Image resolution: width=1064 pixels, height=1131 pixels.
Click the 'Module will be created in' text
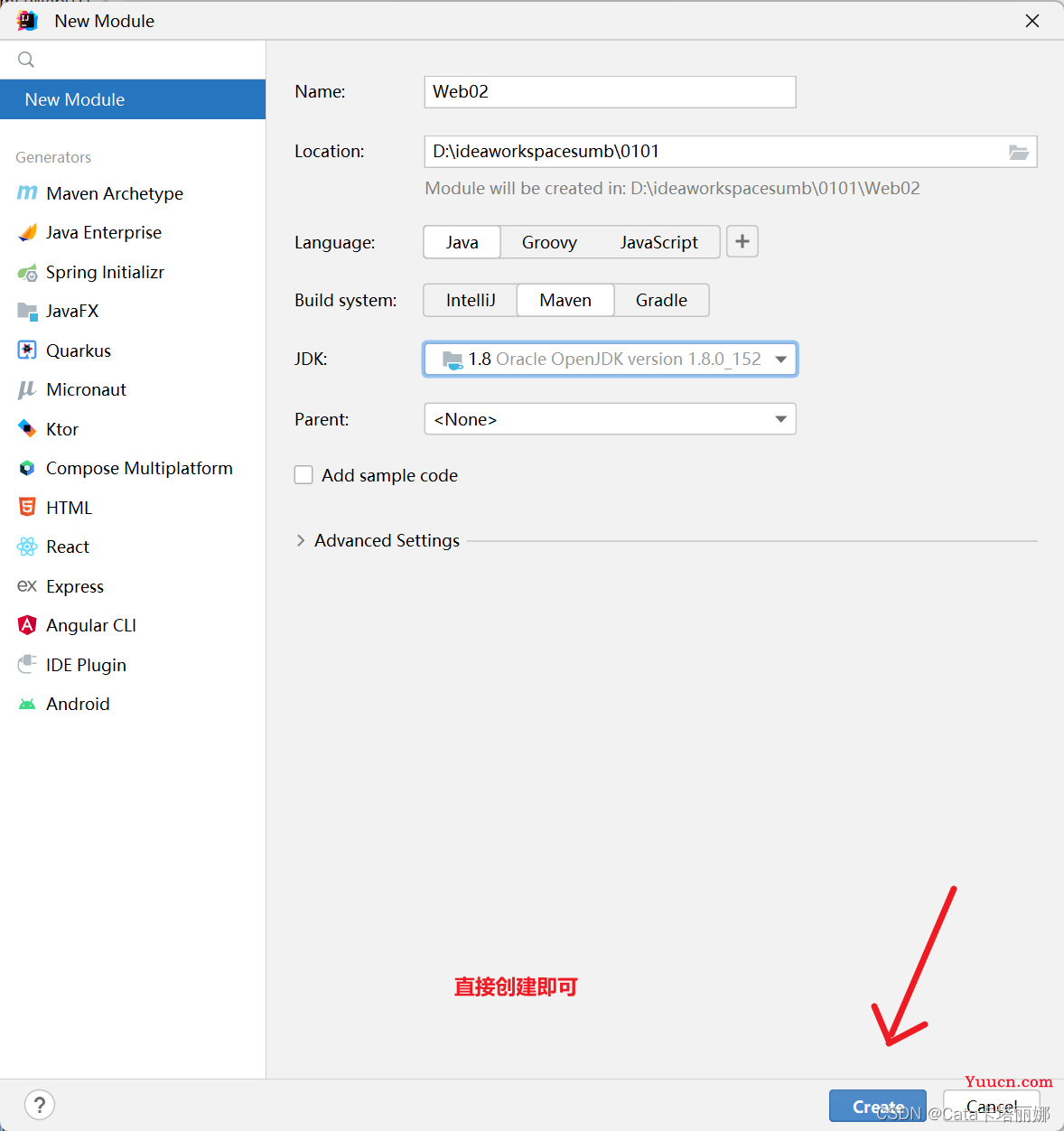point(673,188)
